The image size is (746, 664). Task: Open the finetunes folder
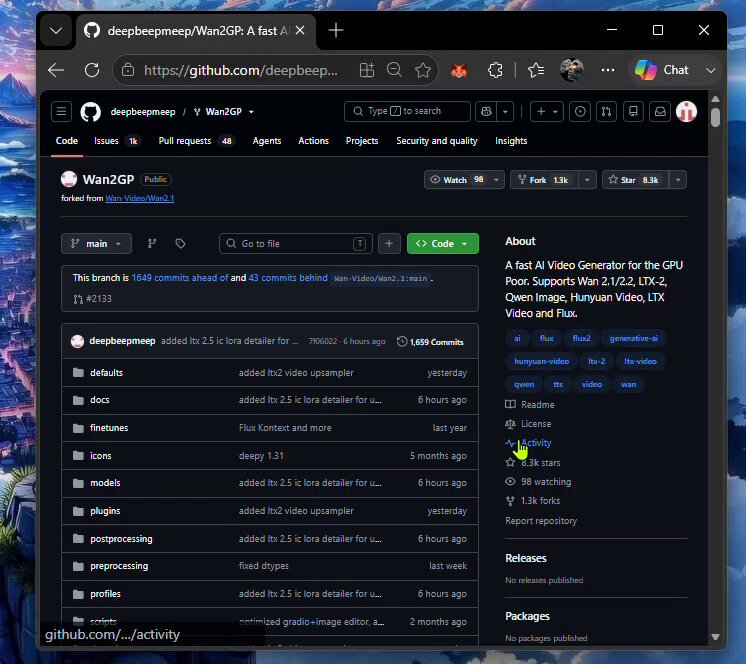[109, 428]
